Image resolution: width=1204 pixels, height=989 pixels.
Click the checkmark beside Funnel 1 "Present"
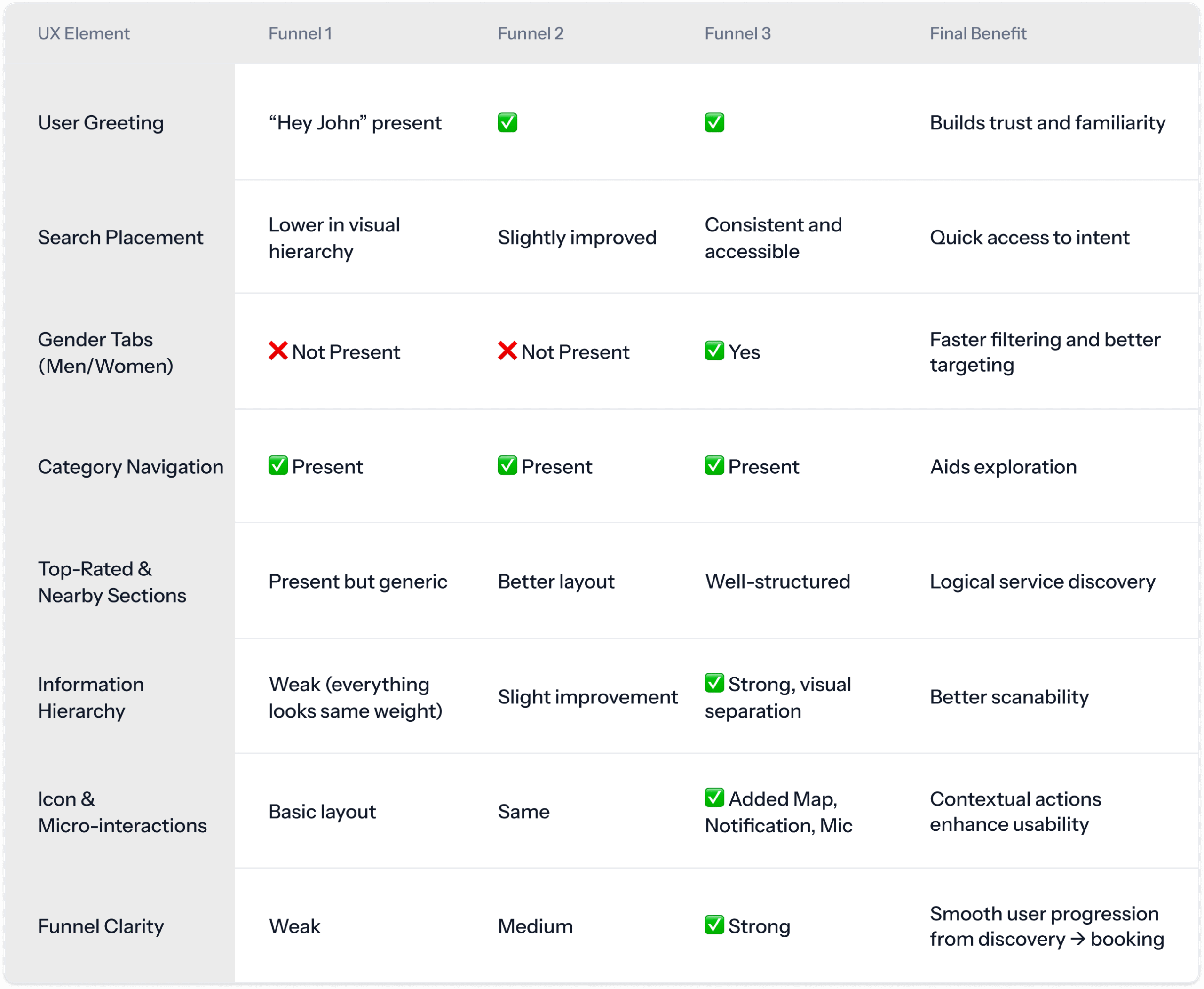coord(278,465)
